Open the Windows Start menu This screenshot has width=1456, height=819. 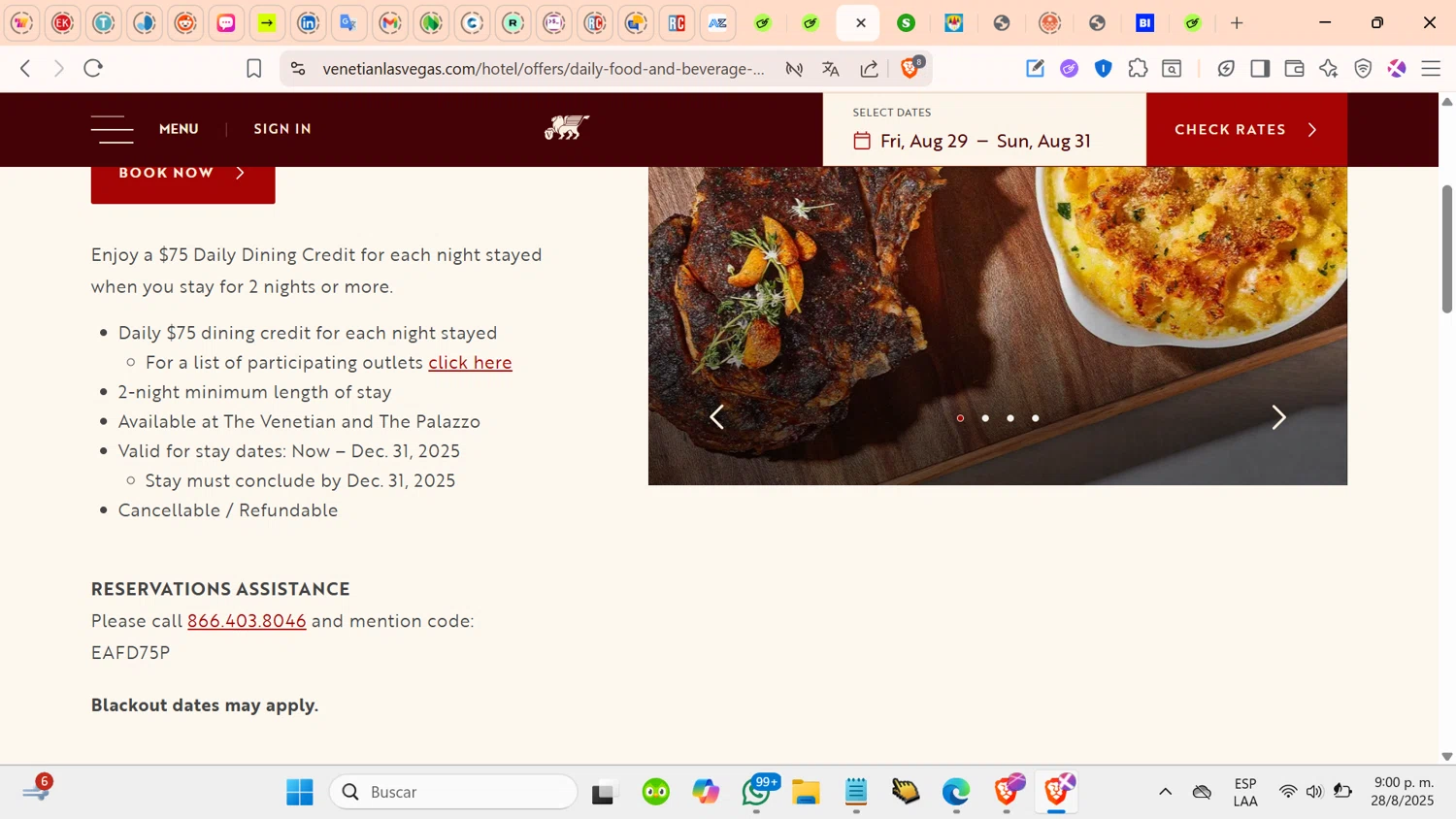[x=300, y=793]
